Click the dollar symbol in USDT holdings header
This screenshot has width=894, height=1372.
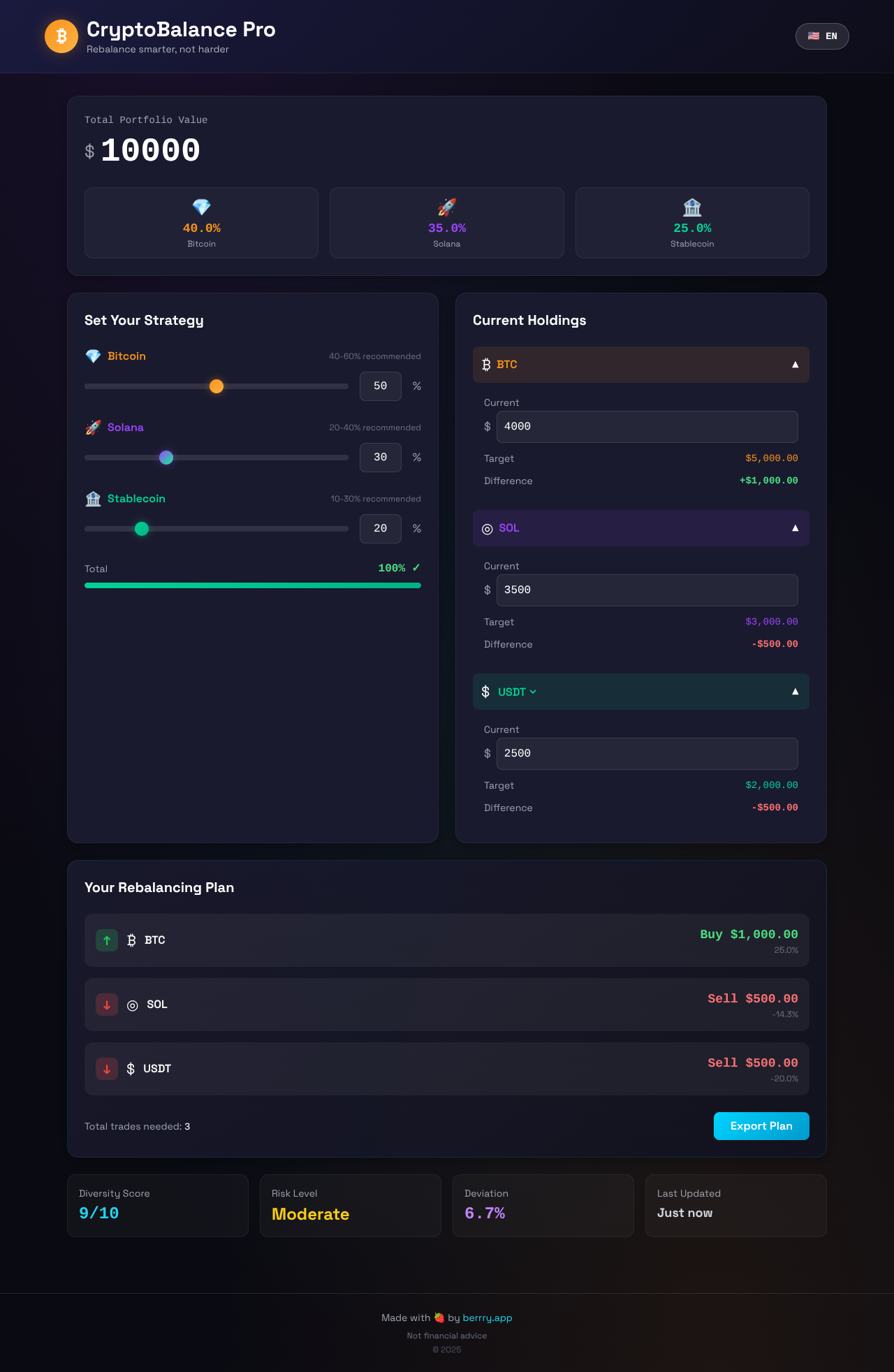point(485,692)
